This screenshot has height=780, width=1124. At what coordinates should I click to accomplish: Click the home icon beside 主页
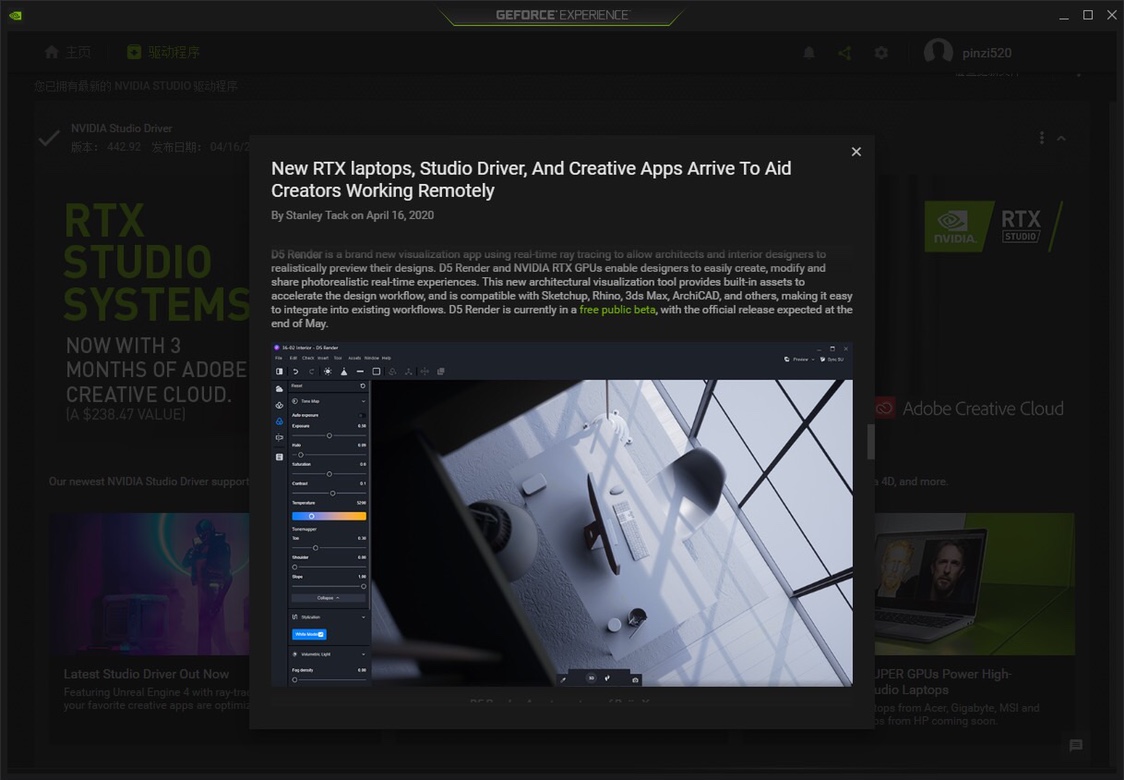click(x=52, y=52)
